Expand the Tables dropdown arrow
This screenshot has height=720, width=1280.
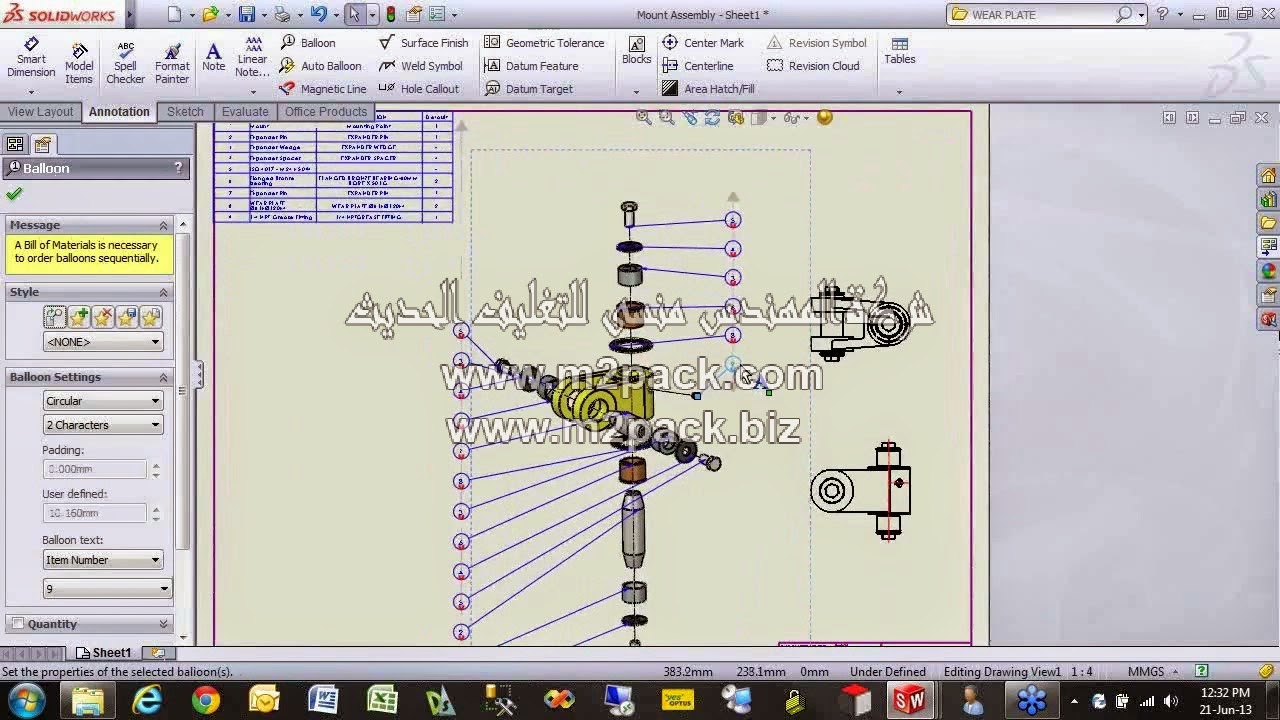click(899, 92)
